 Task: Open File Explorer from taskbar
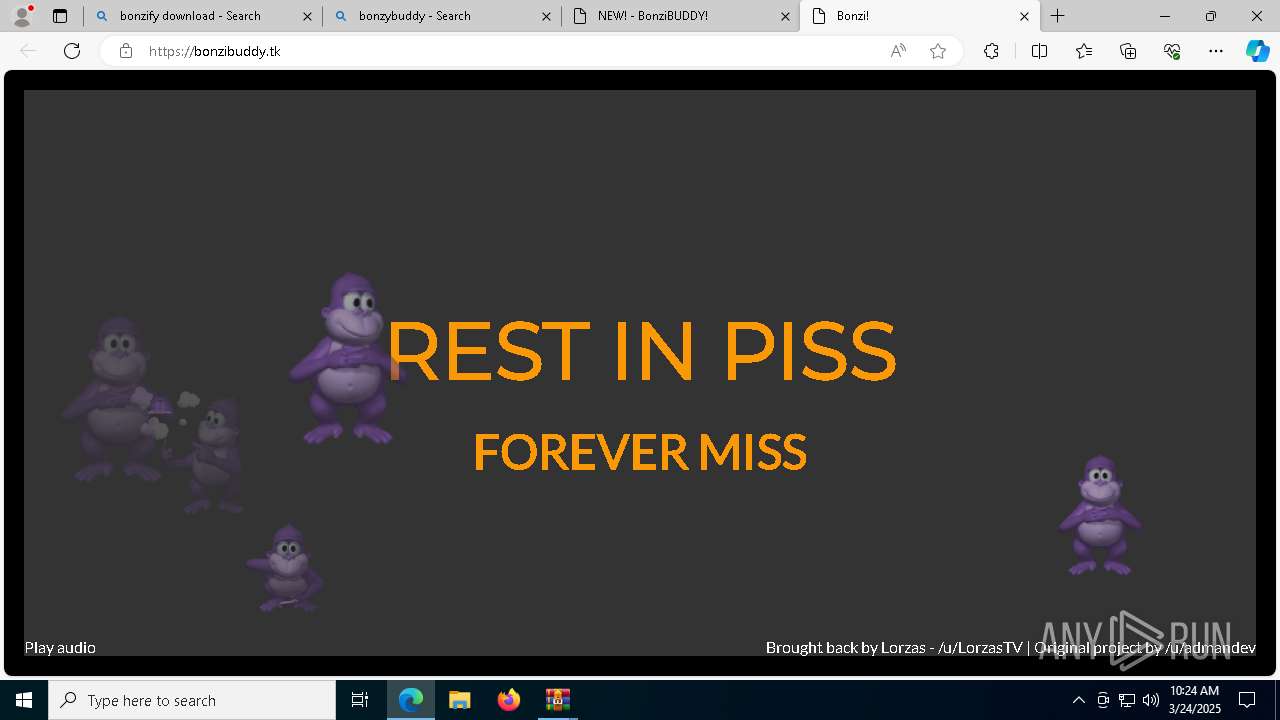pos(460,700)
